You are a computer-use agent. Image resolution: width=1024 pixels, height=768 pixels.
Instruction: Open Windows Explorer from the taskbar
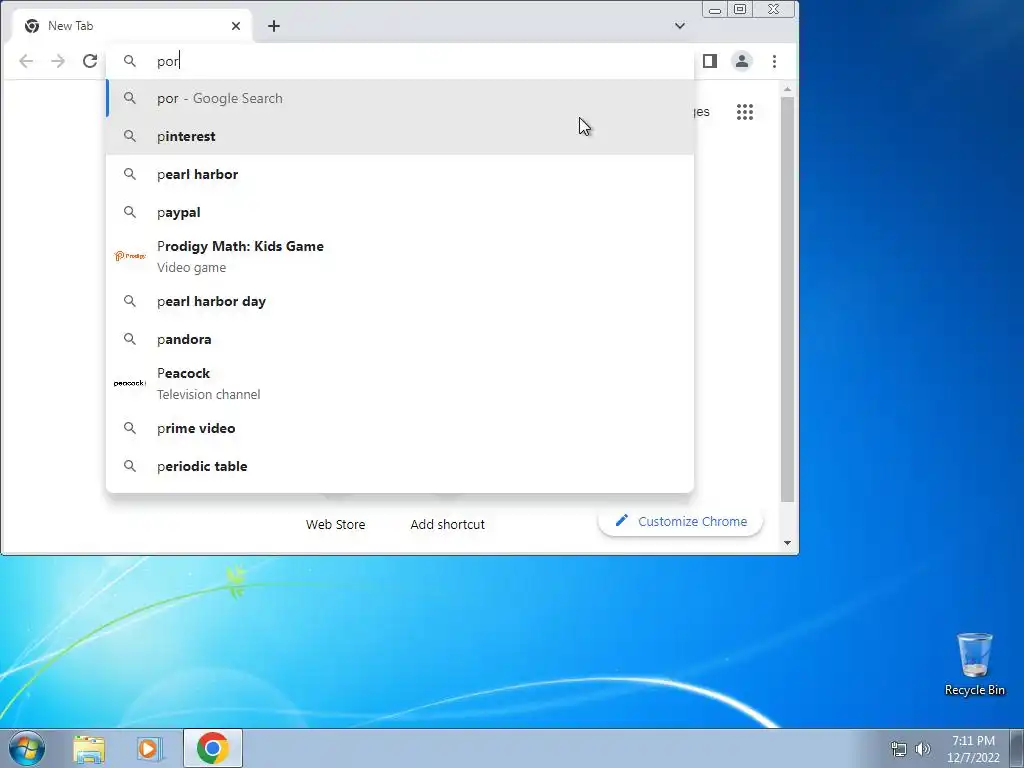point(89,748)
